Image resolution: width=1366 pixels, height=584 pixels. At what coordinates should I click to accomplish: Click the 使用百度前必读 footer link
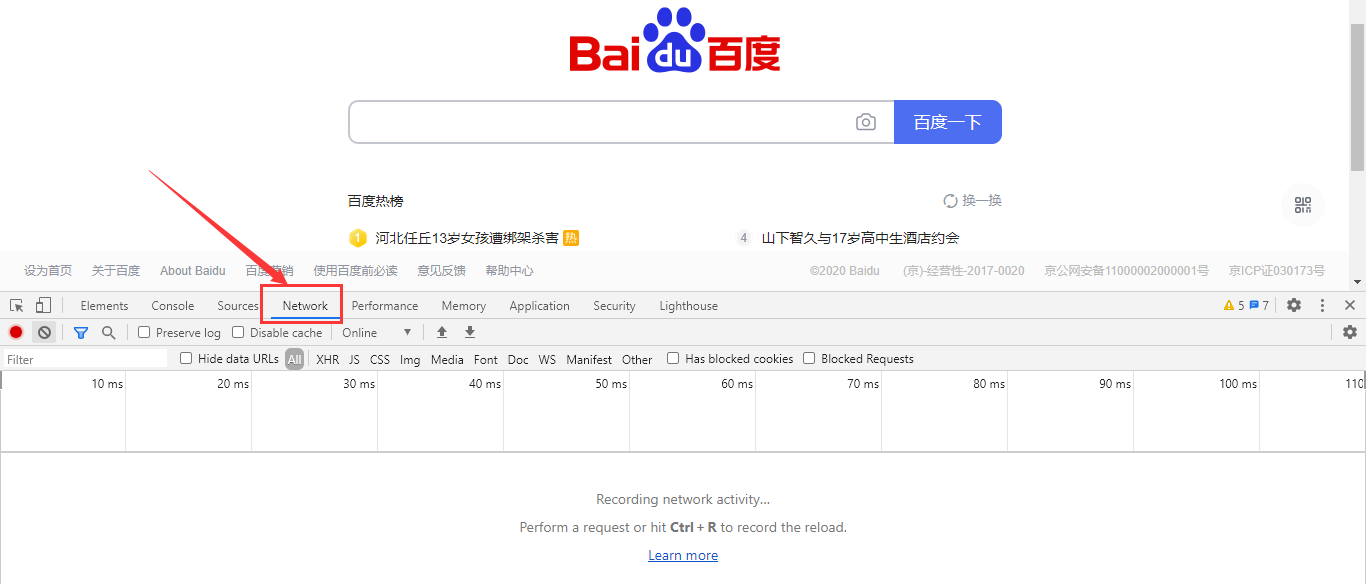tap(355, 271)
